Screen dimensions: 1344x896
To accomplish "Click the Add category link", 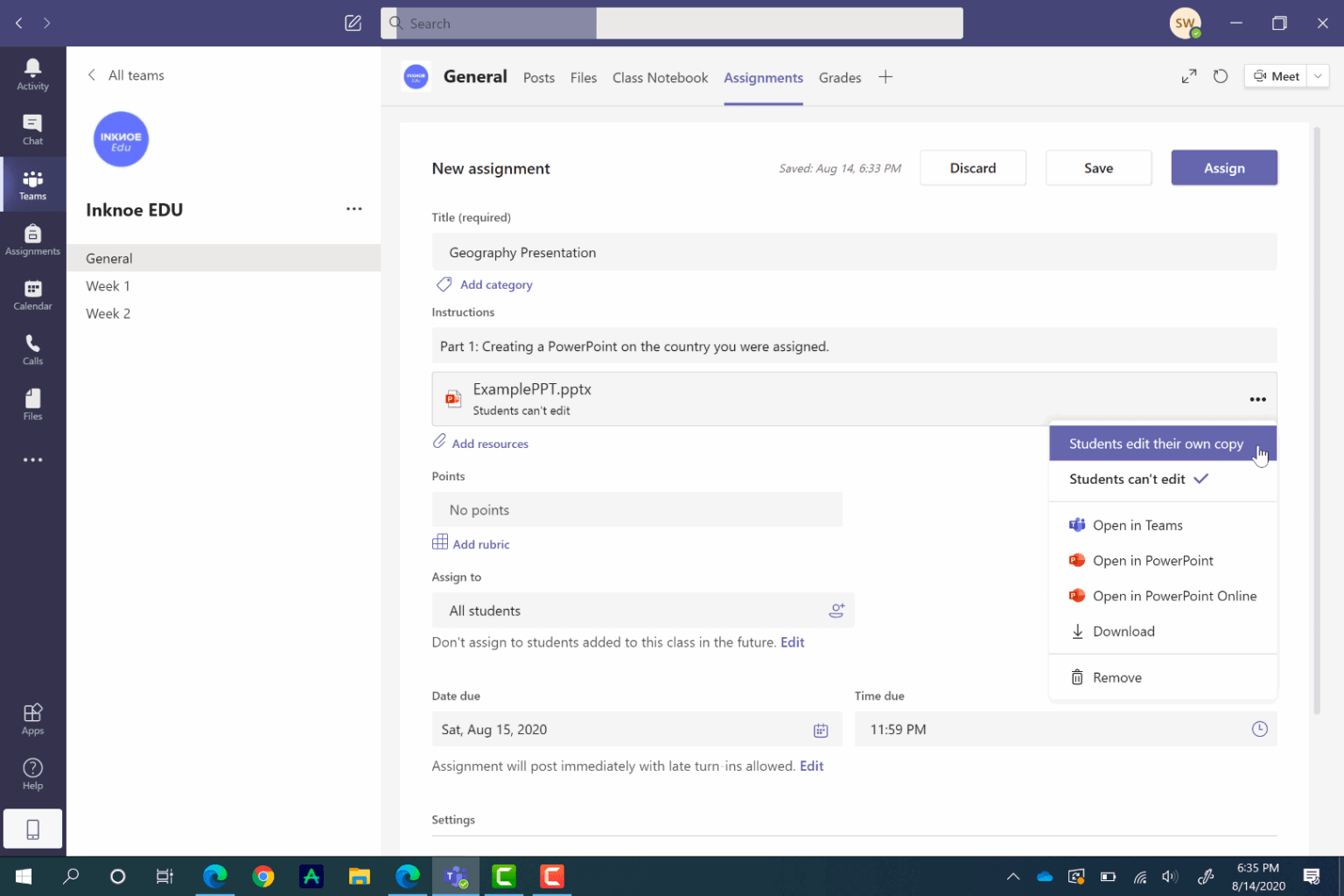I will [x=495, y=284].
